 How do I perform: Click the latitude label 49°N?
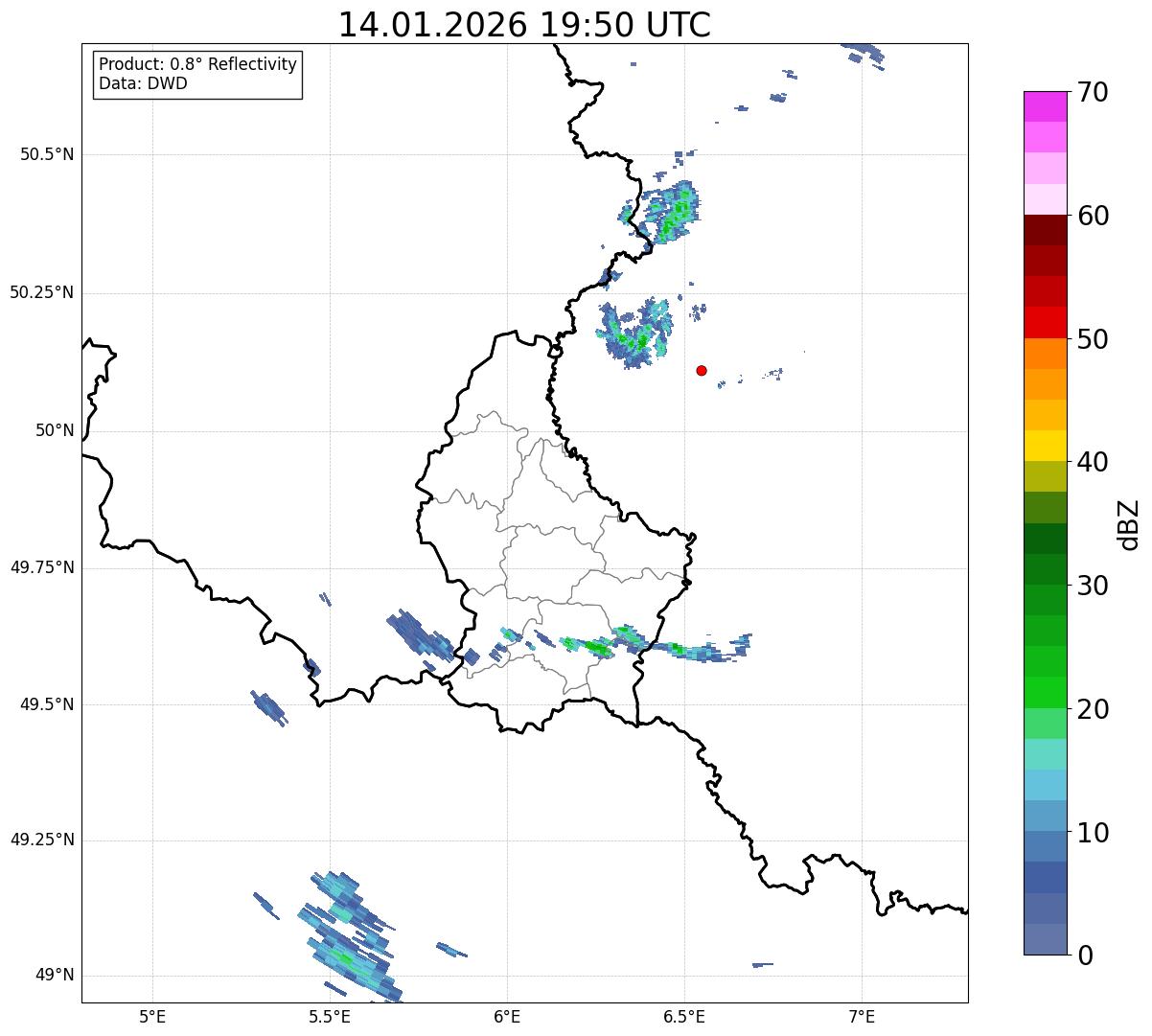pyautogui.click(x=55, y=976)
